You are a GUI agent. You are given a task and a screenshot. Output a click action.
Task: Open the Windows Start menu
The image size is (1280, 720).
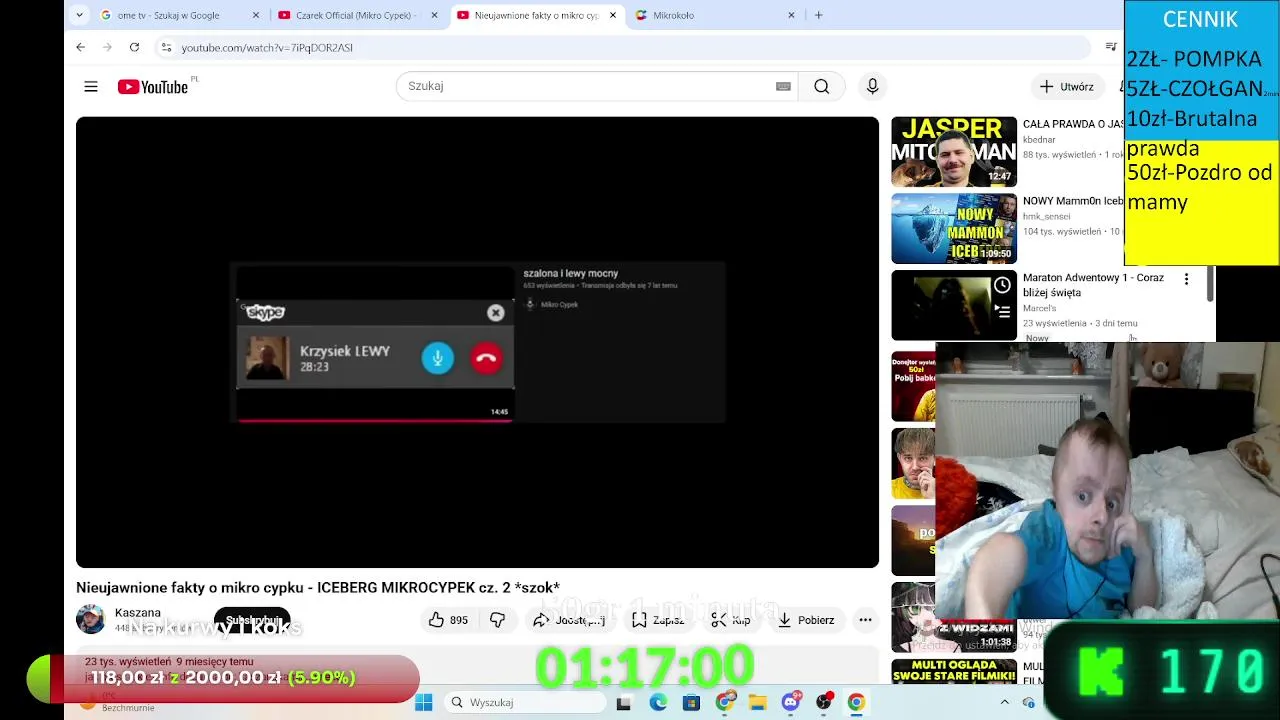coord(424,702)
